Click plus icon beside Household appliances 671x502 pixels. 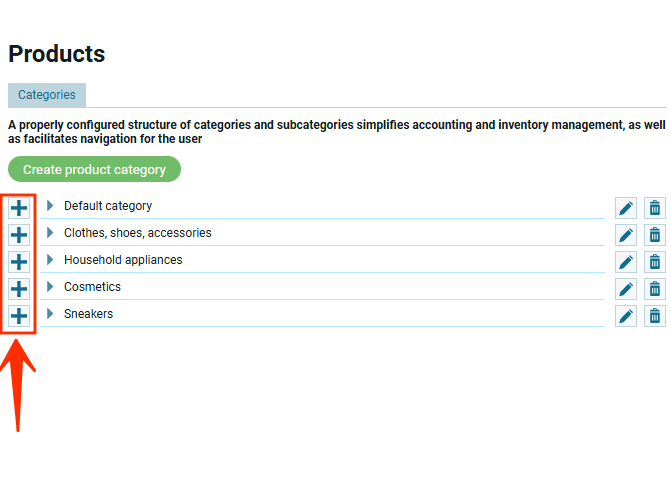19,262
